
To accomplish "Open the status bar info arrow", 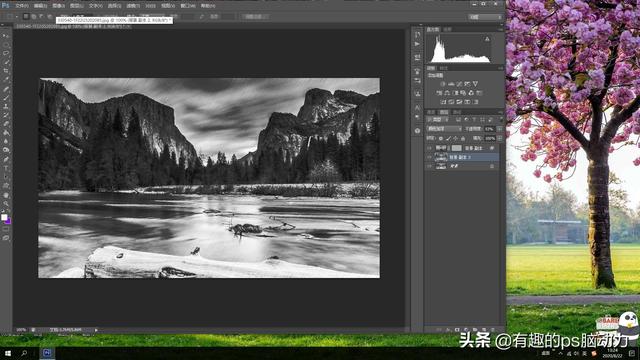I will click(x=96, y=330).
